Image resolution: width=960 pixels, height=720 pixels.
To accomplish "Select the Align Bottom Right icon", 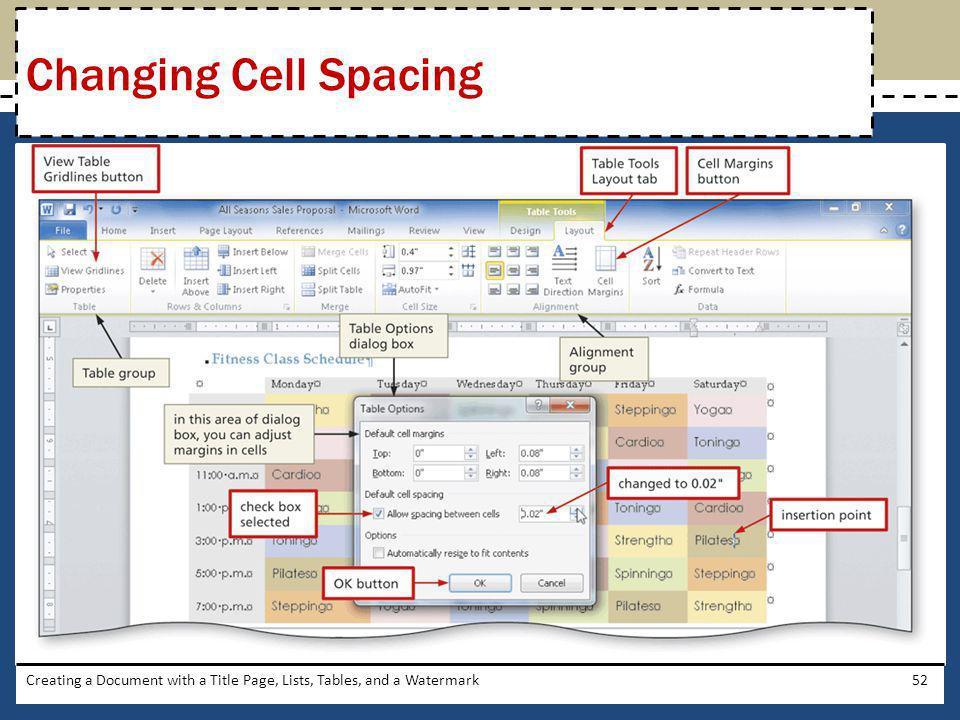I will click(533, 290).
